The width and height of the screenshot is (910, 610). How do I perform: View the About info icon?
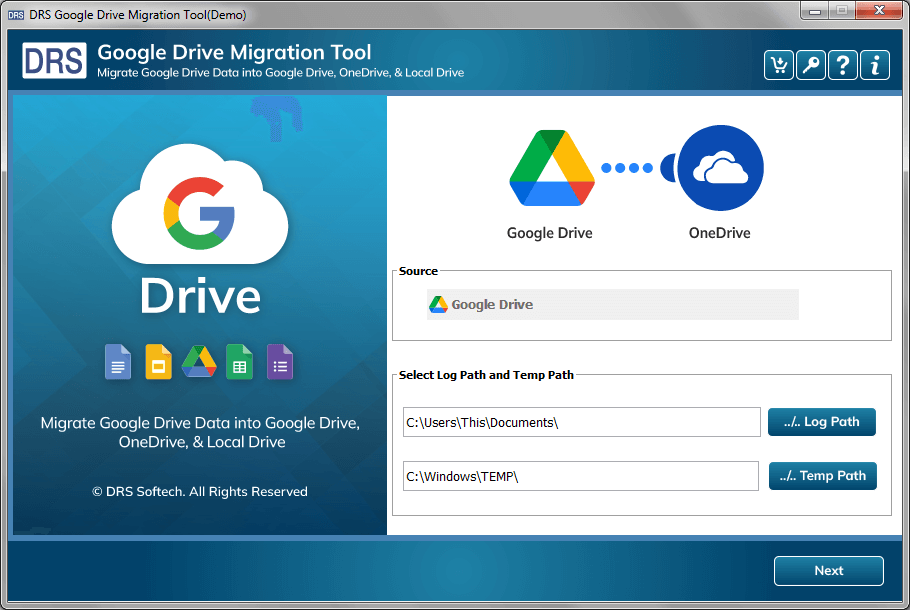pos(874,64)
